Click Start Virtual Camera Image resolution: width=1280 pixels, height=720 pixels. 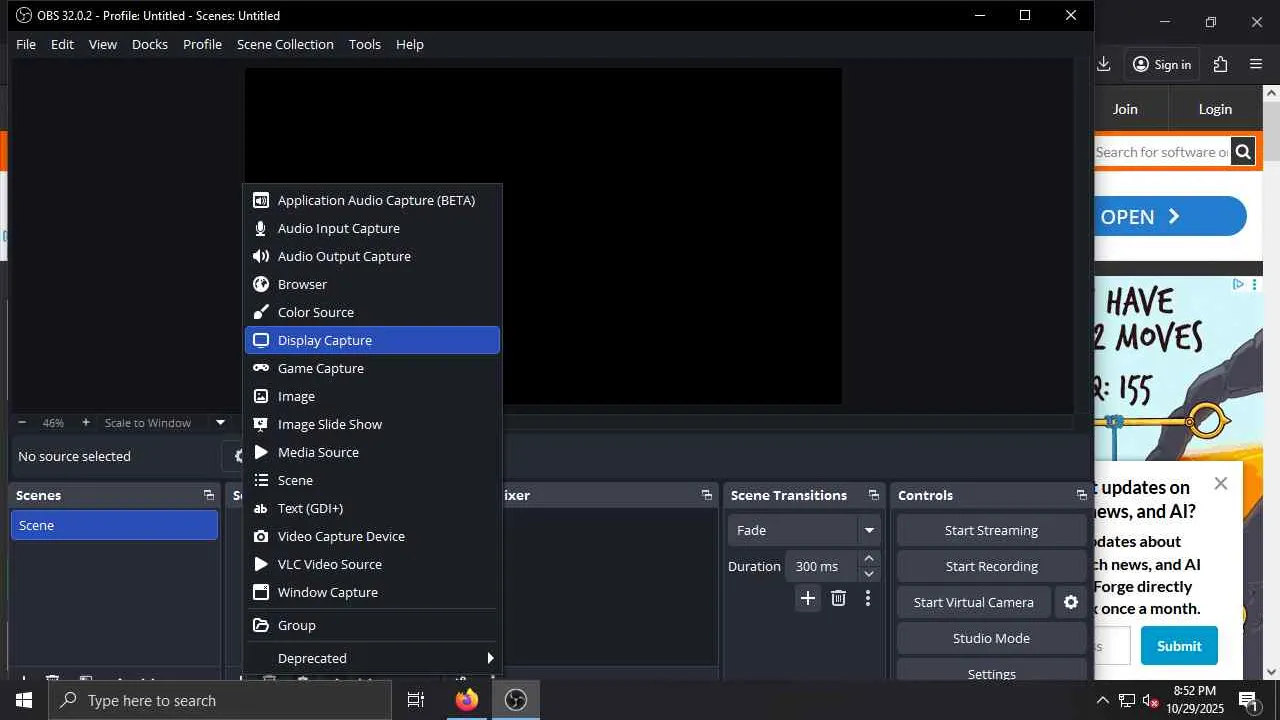974,602
